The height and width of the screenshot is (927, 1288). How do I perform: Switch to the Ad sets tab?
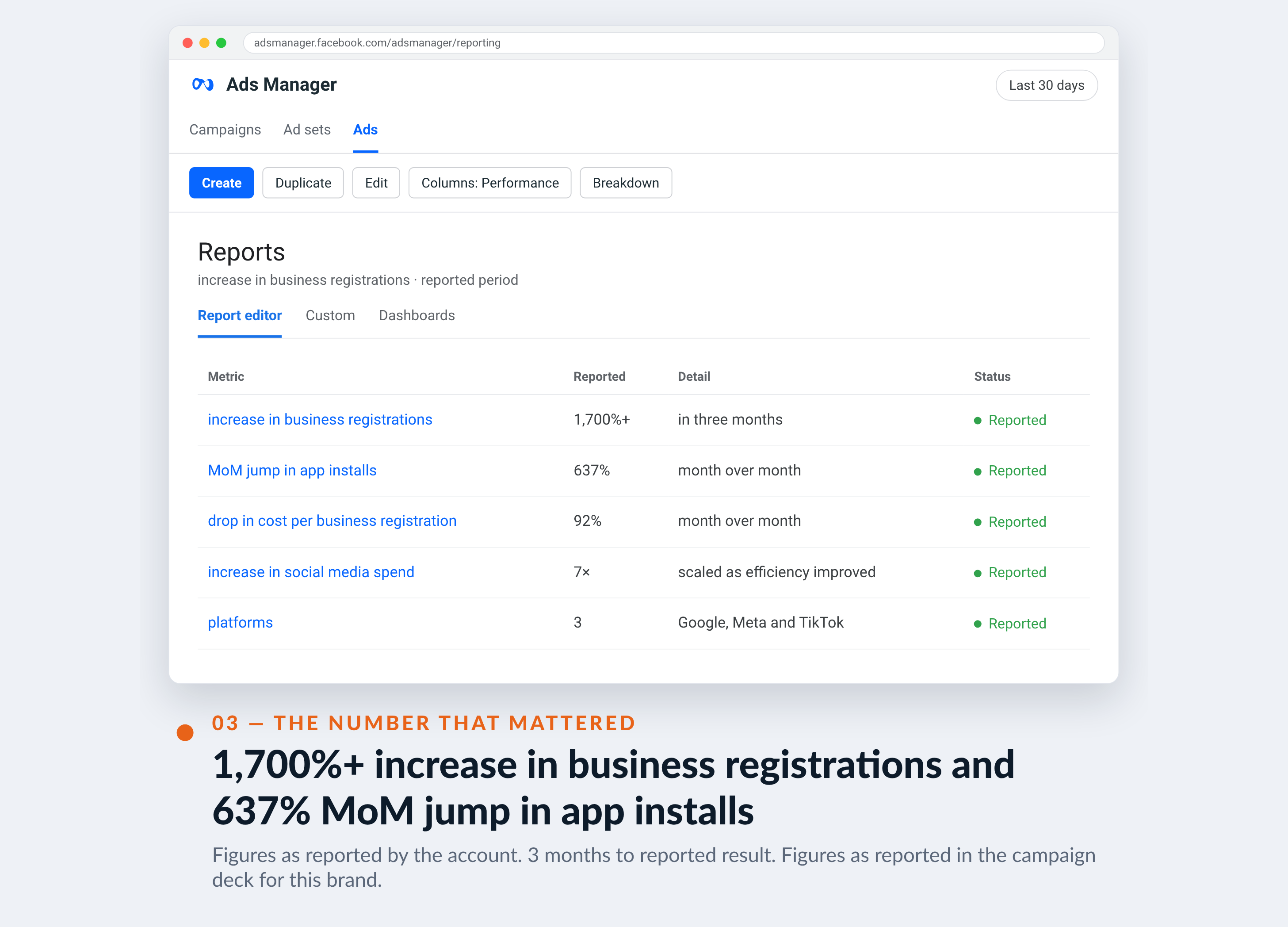point(307,130)
